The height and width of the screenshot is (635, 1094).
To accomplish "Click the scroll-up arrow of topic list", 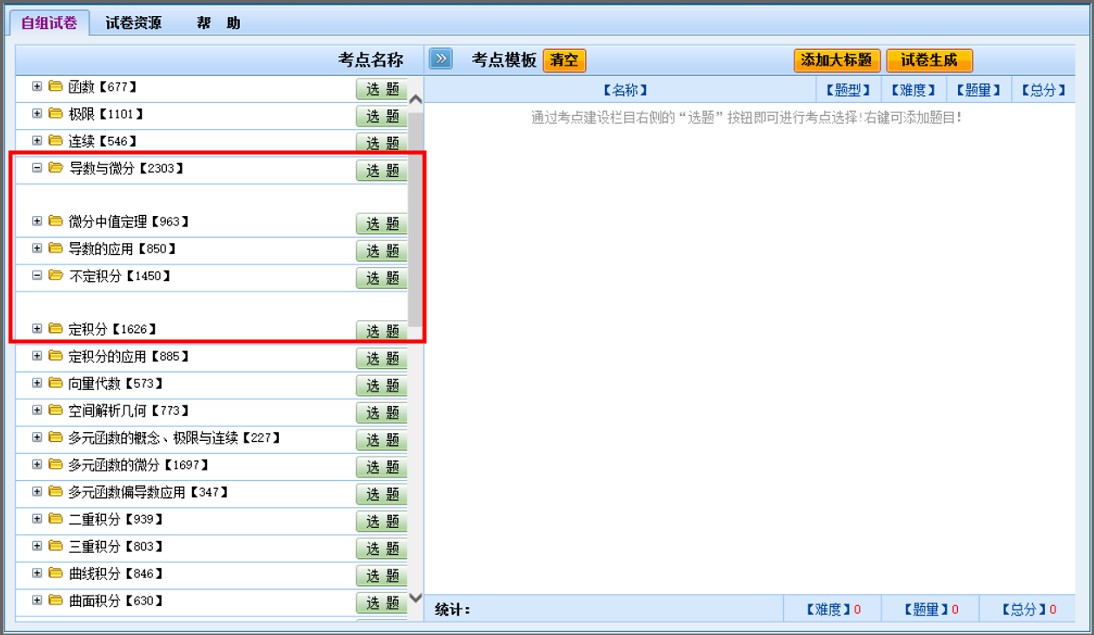I will [415, 100].
